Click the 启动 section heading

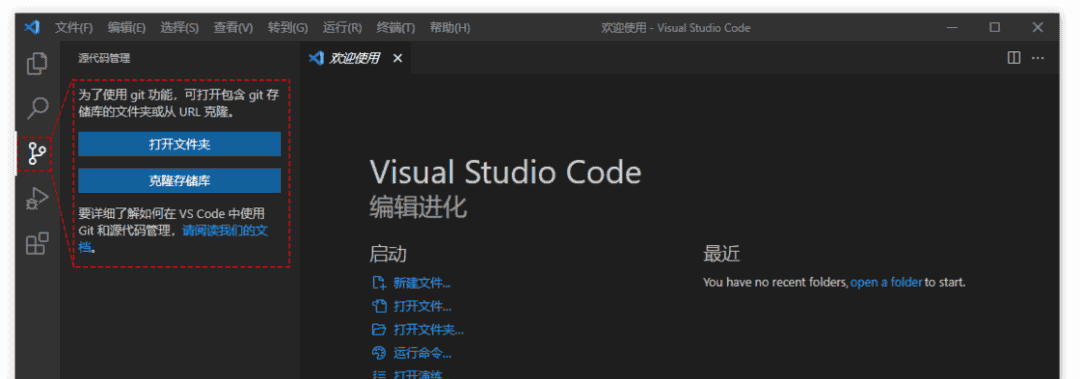pyautogui.click(x=388, y=254)
